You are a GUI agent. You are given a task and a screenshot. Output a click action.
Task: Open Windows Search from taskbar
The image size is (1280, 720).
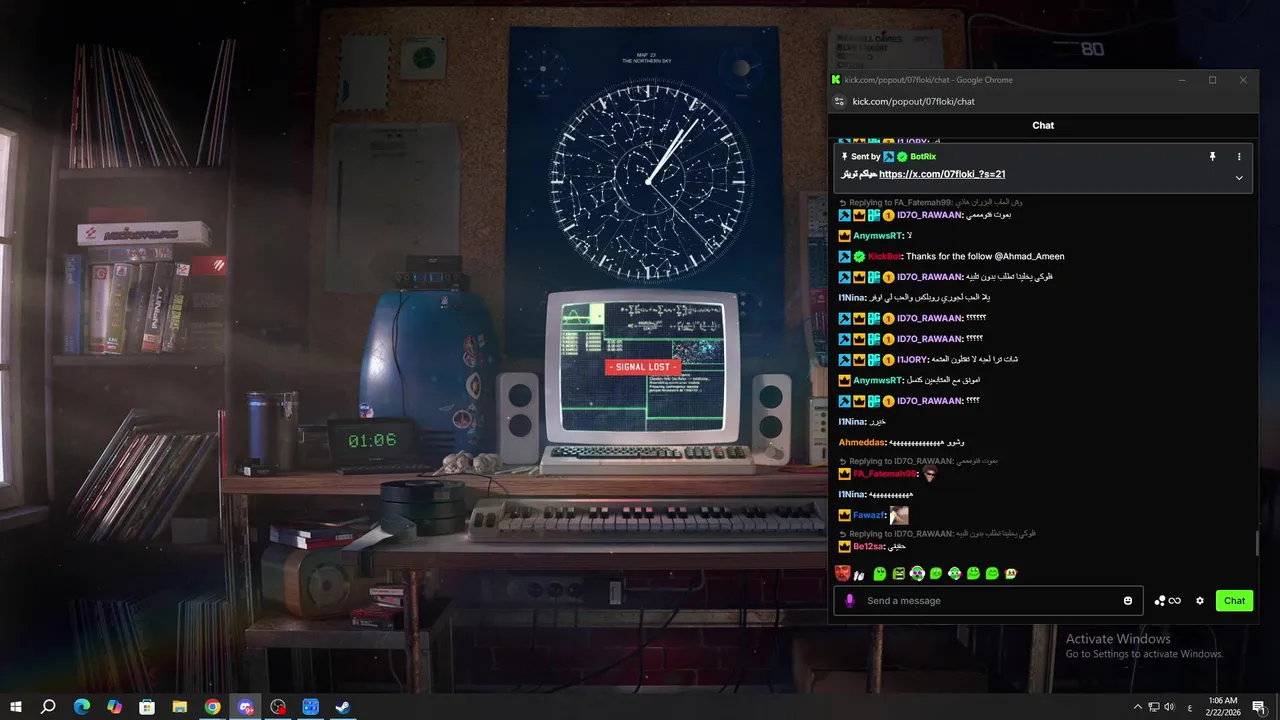48,707
